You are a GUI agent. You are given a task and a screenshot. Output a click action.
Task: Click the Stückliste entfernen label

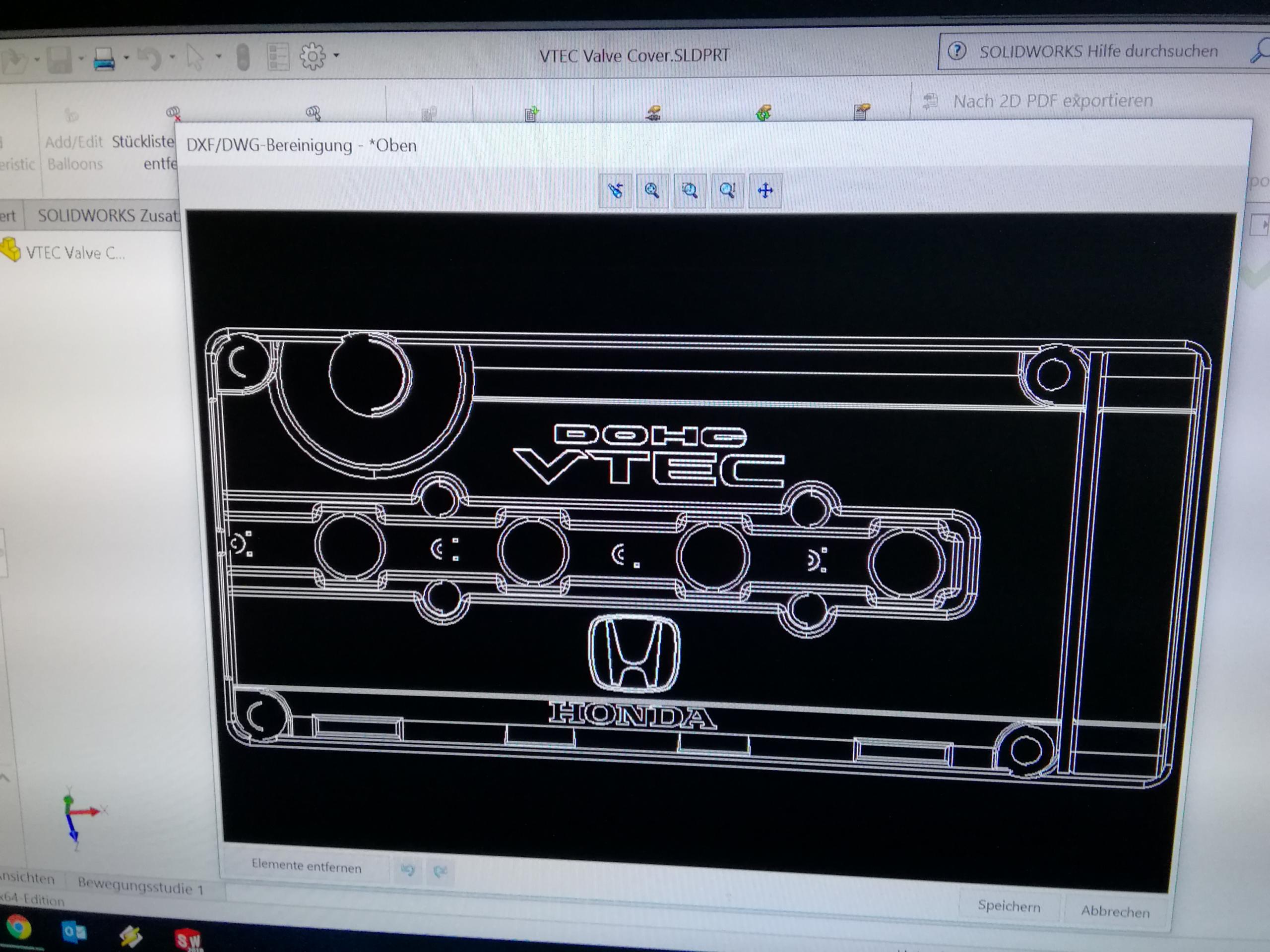pos(145,152)
